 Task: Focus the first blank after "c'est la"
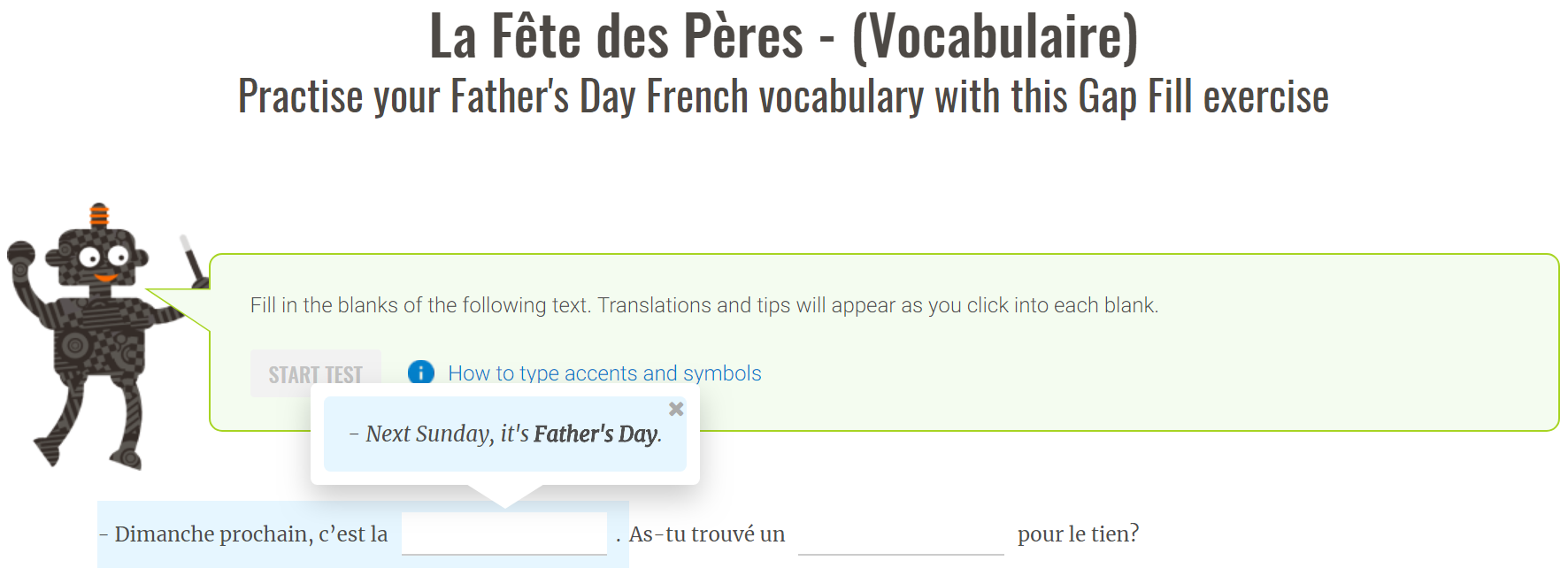[x=504, y=534]
